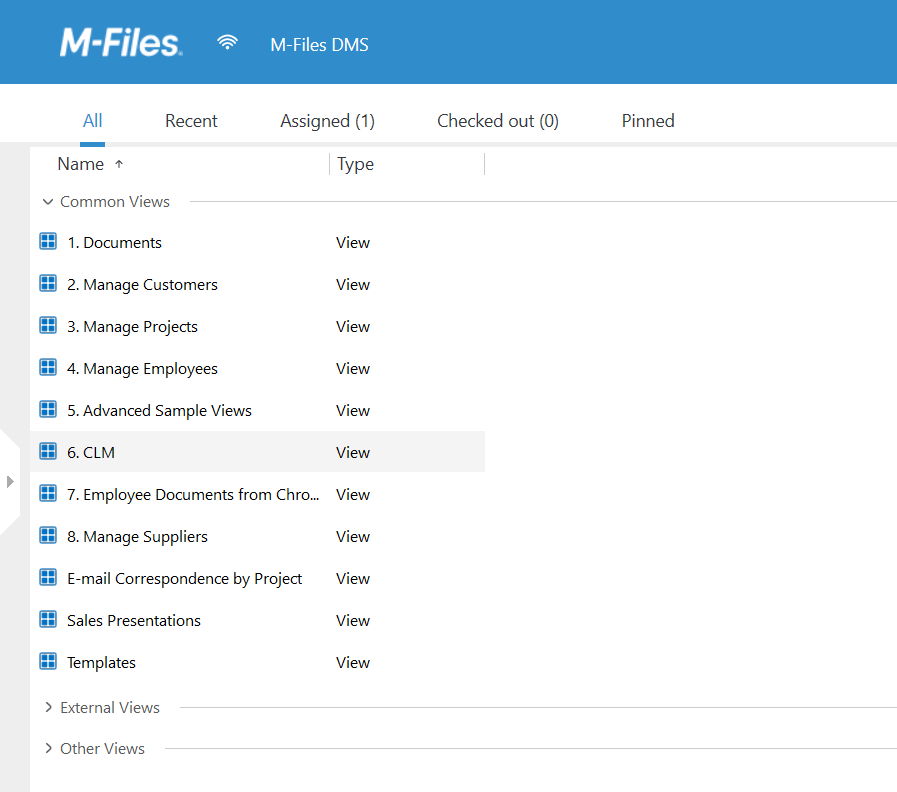Click the view icon beside 8. Manage Suppliers
Image resolution: width=897 pixels, height=792 pixels.
[48, 536]
